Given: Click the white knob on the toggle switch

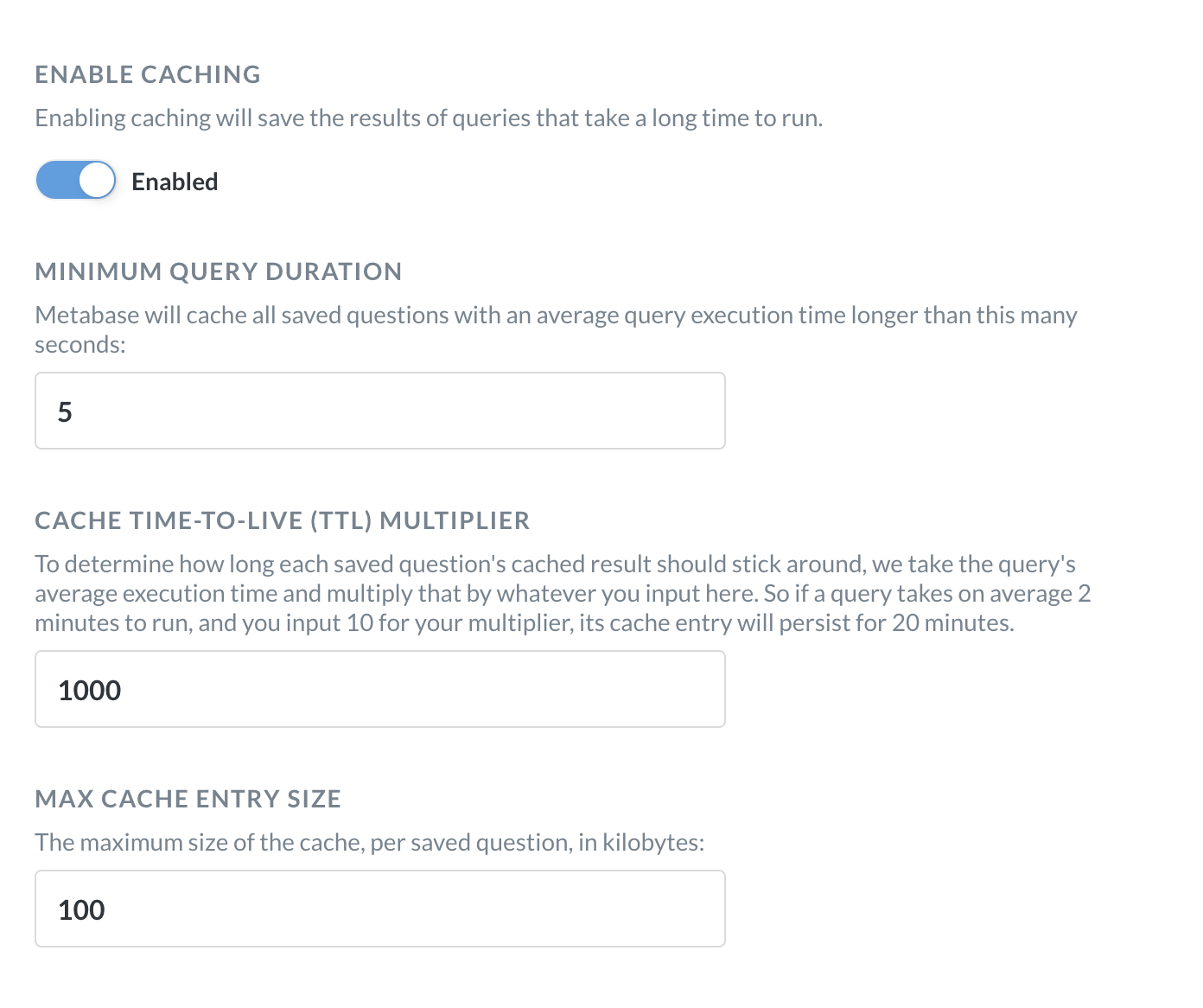Looking at the screenshot, I should [x=95, y=180].
